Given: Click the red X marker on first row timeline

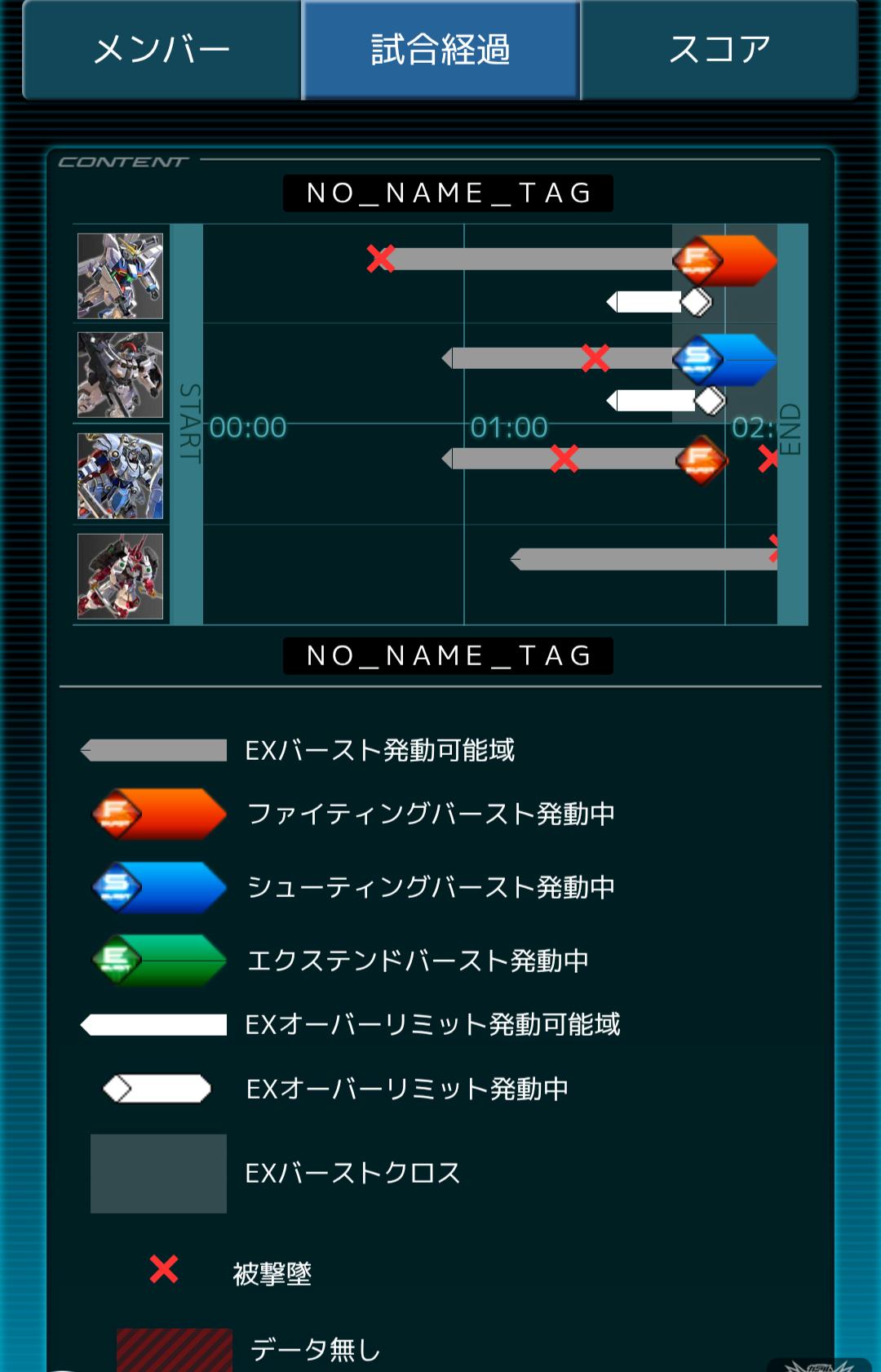Looking at the screenshot, I should point(380,259).
